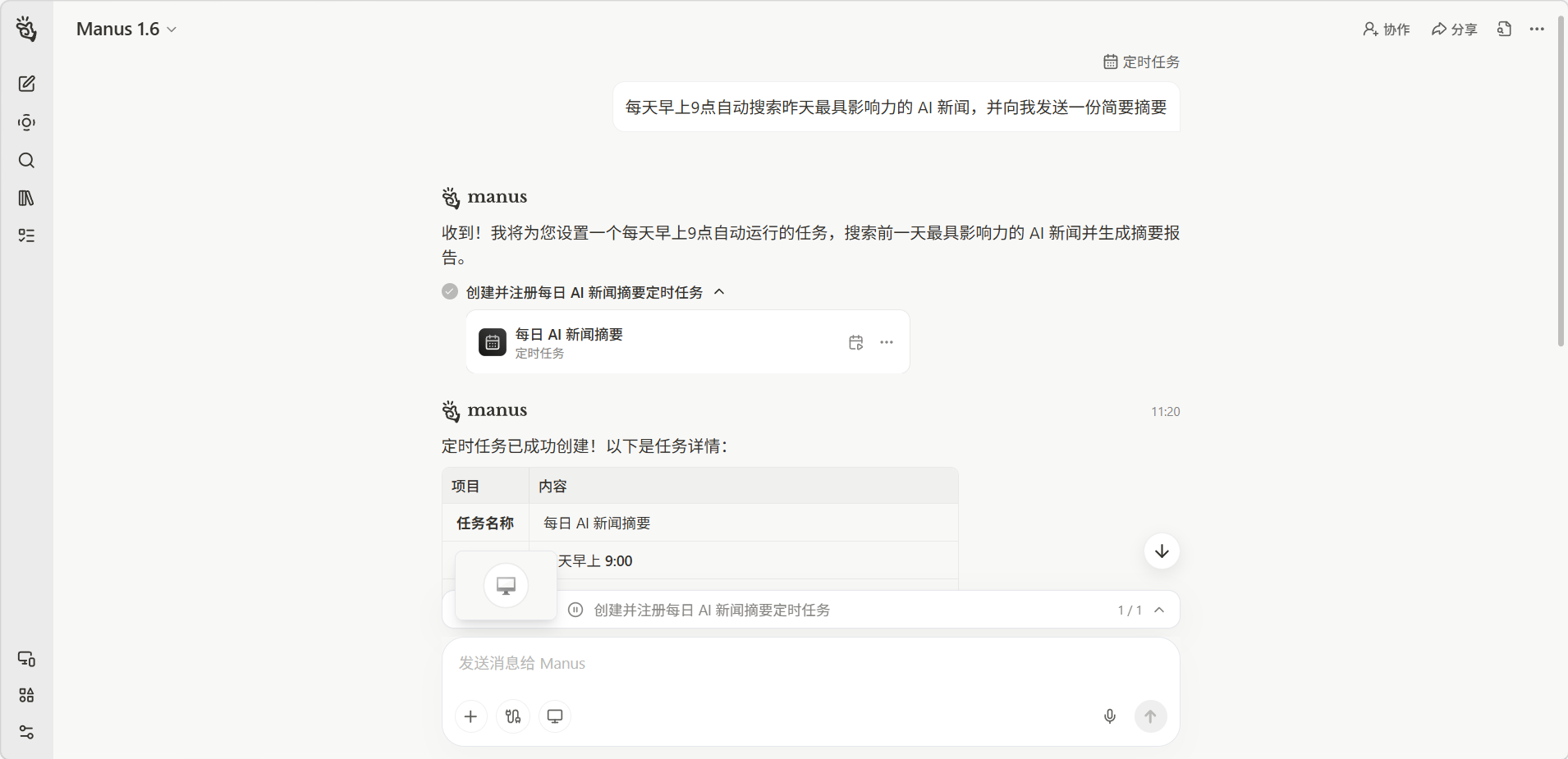The width and height of the screenshot is (1568, 759).
Task: Click the 分享 share button
Action: [x=1454, y=30]
